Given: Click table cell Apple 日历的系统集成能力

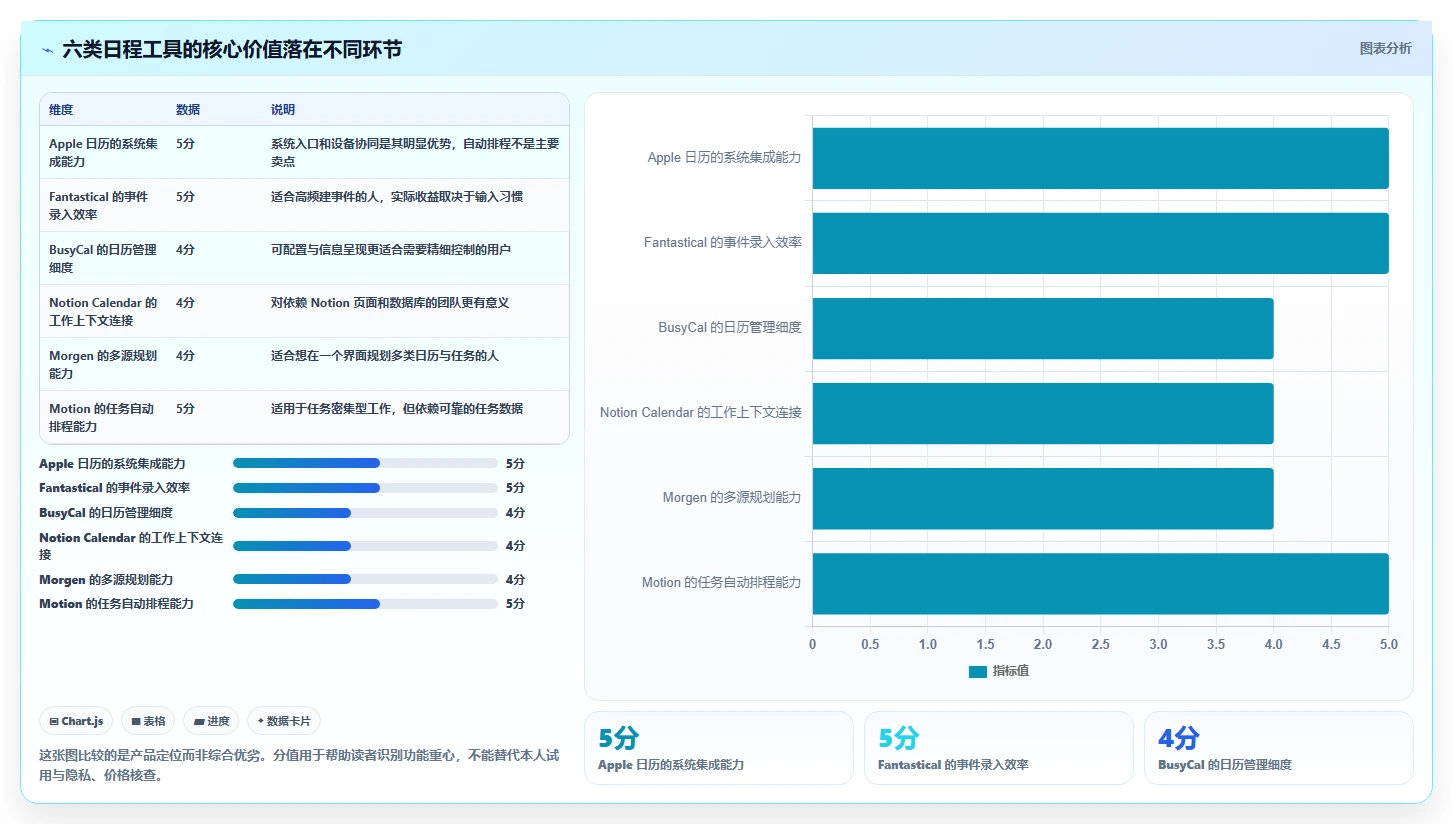Looking at the screenshot, I should (x=104, y=152).
